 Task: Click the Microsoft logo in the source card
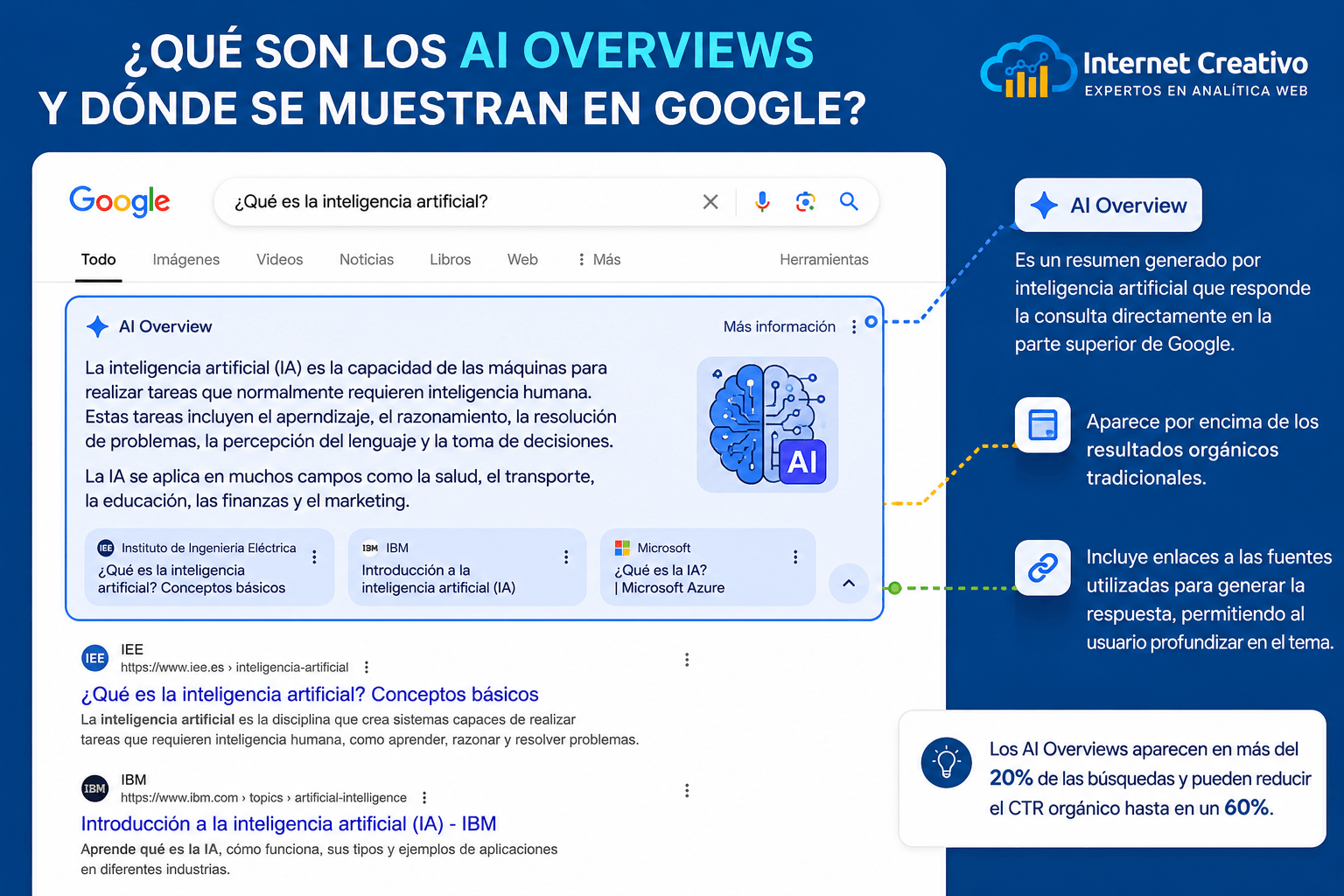622,548
